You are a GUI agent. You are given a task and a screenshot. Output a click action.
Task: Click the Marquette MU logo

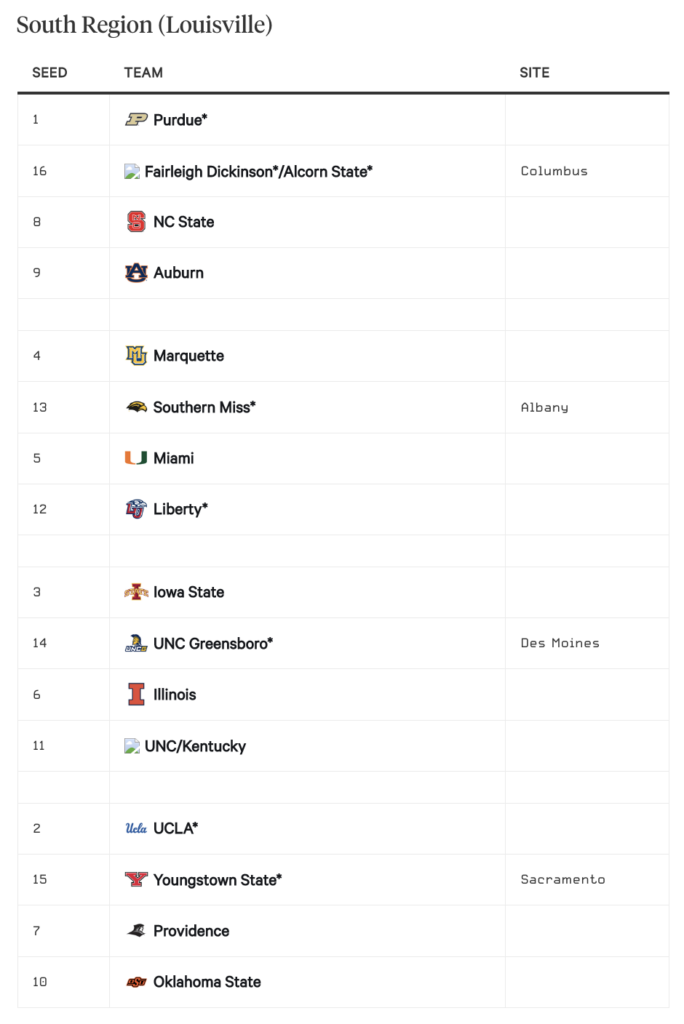click(x=136, y=355)
